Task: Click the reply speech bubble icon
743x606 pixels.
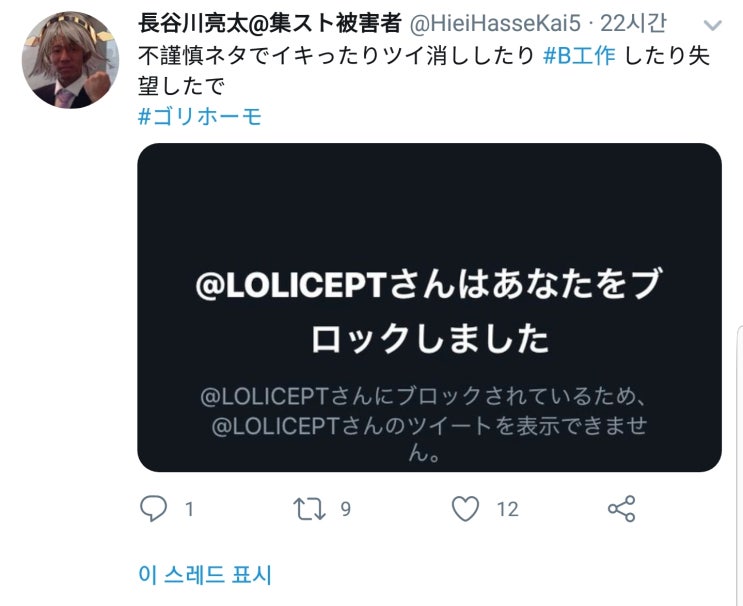Action: tap(154, 508)
